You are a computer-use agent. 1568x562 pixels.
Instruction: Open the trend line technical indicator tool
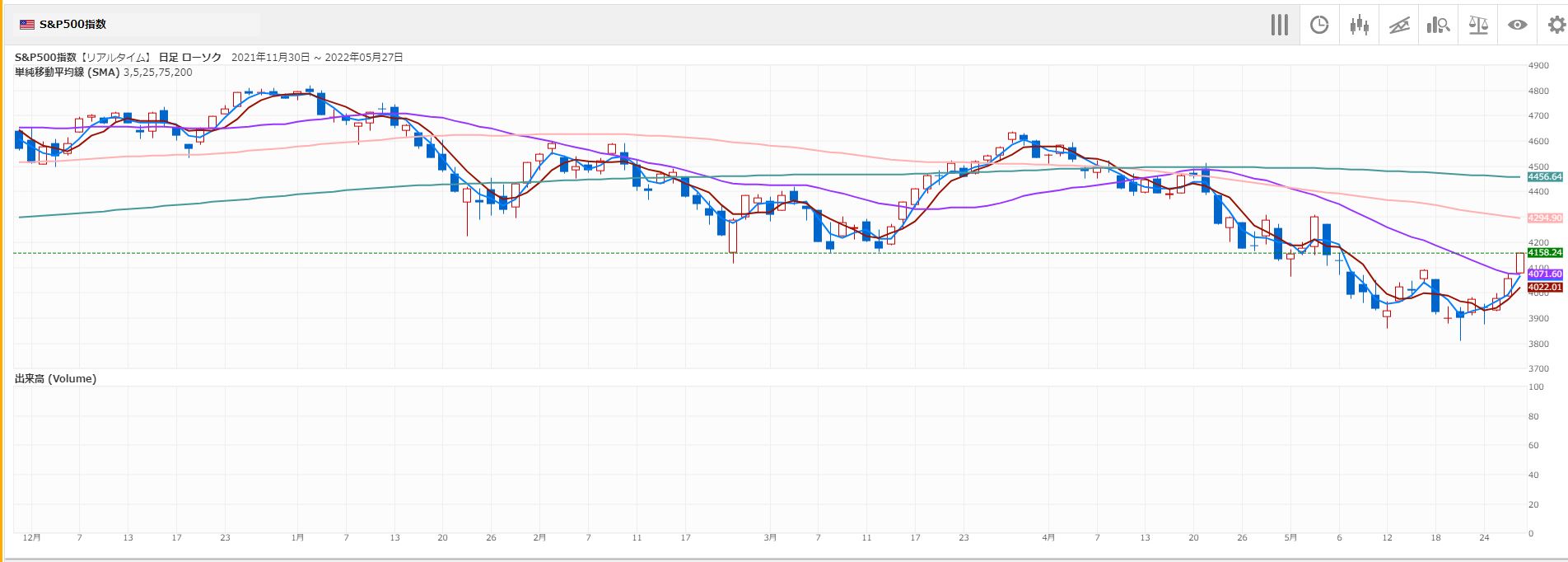[1399, 25]
